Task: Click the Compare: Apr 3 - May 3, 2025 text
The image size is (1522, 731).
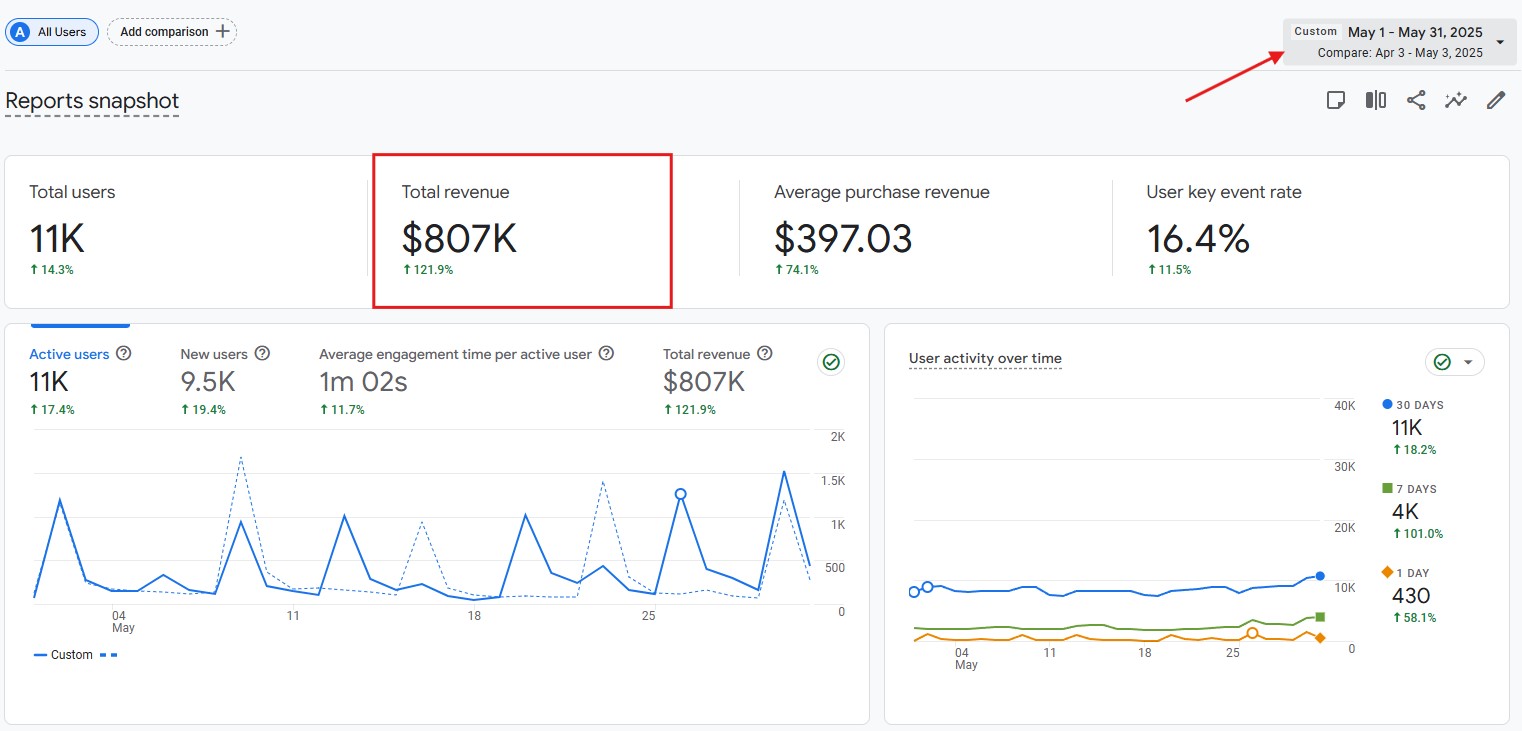Action: pyautogui.click(x=1400, y=53)
